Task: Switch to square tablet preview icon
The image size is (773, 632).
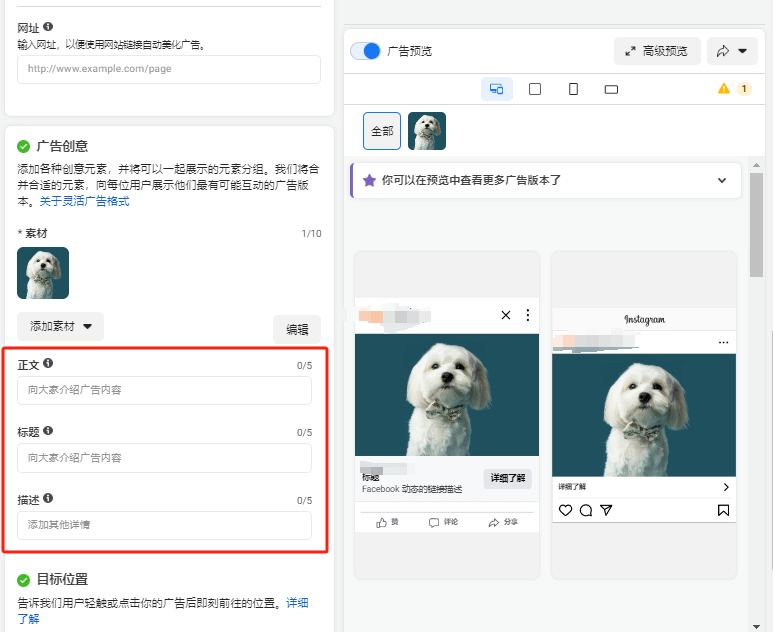Action: [x=535, y=89]
